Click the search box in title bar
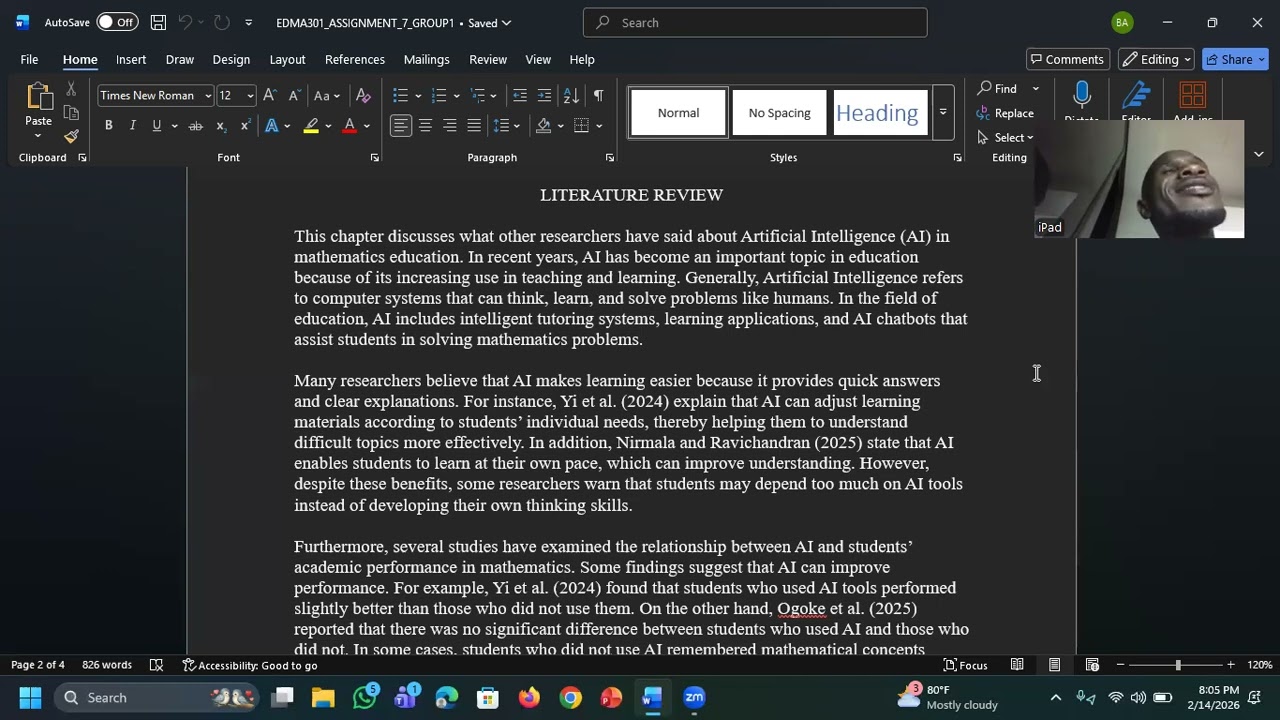The height and width of the screenshot is (720, 1280). [755, 22]
